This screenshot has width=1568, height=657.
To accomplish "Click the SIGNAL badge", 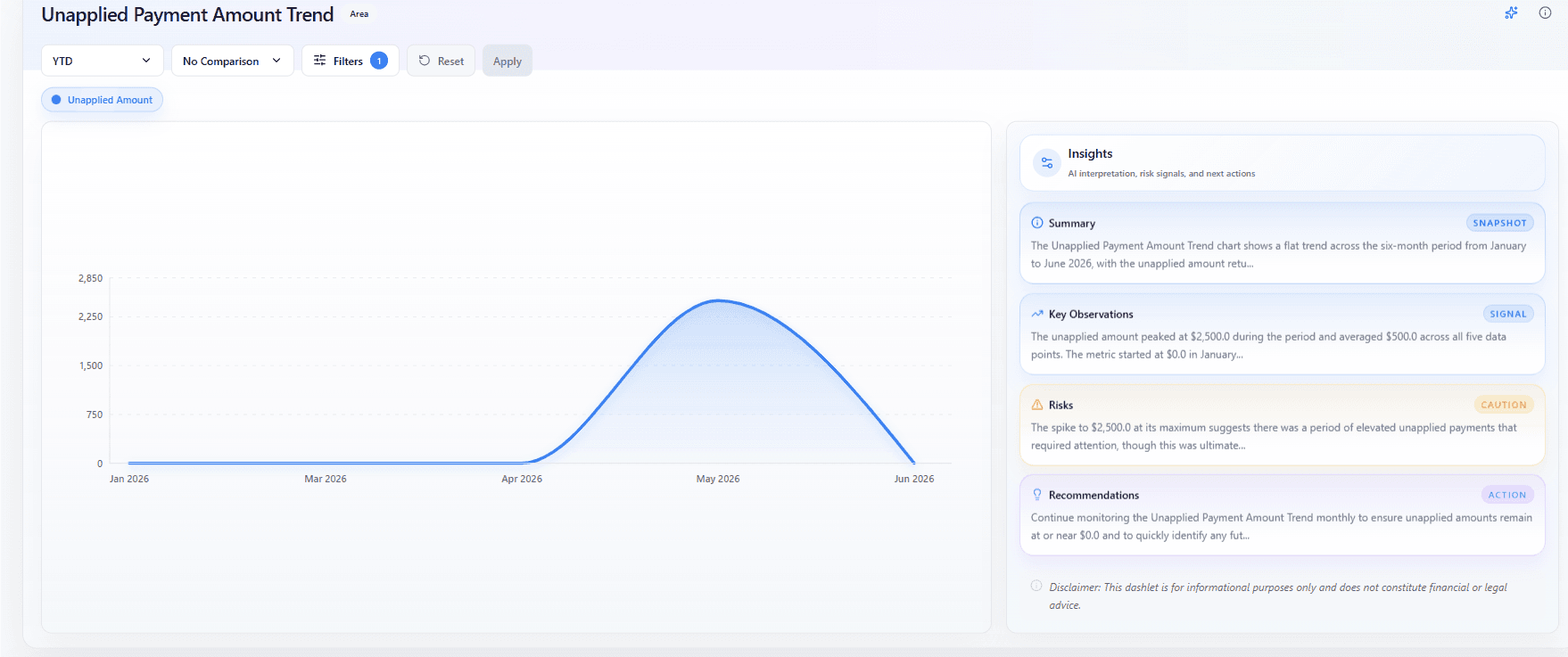I will click(x=1507, y=314).
